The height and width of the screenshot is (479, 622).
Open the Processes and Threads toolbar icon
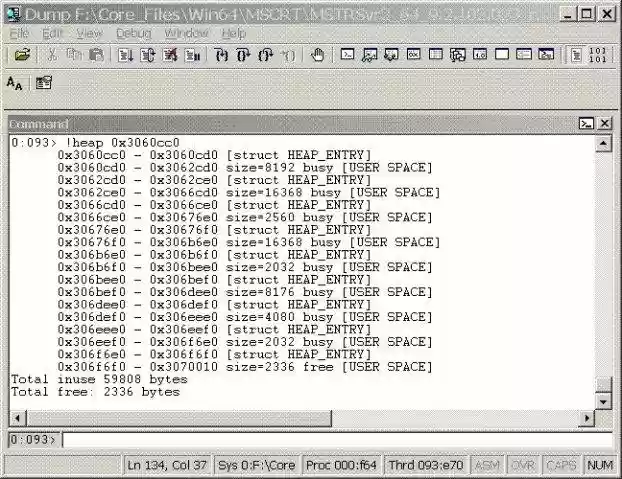[x=524, y=54]
